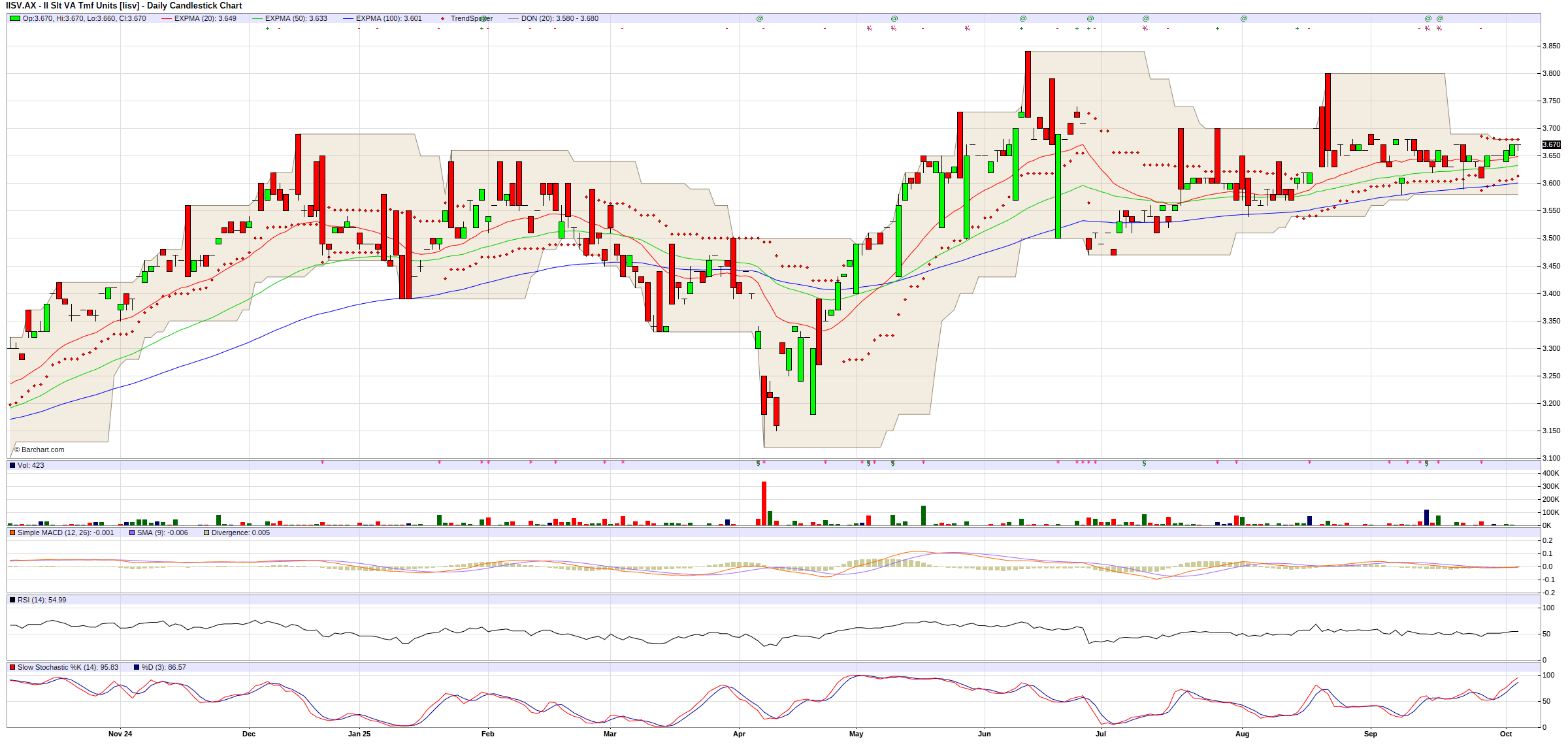Click the purple SMA (9) legend square
This screenshot has width=1568, height=754.
tap(132, 533)
